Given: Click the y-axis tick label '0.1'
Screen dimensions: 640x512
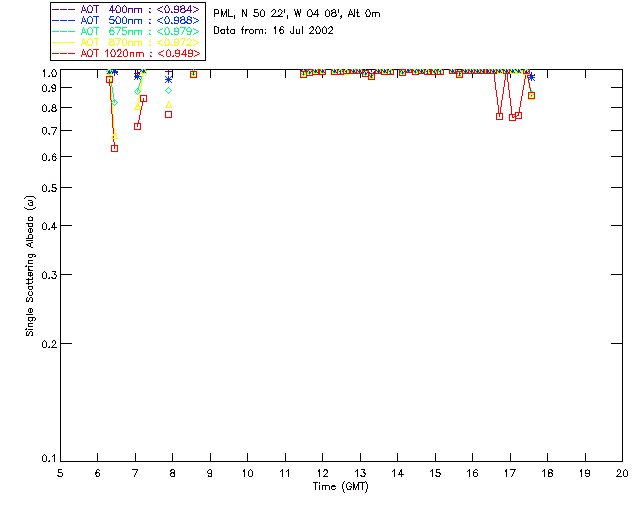Looking at the screenshot, I should [49, 459].
